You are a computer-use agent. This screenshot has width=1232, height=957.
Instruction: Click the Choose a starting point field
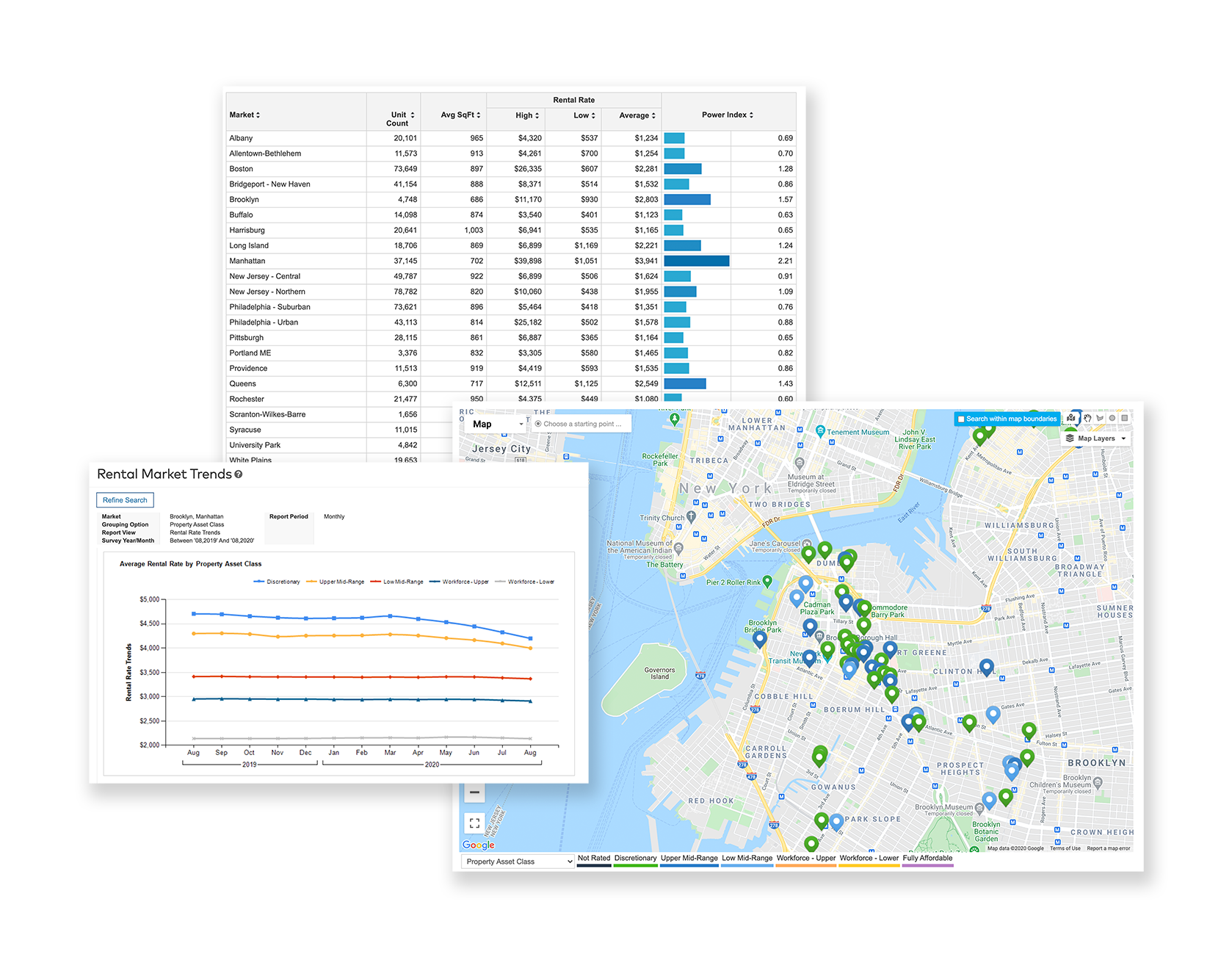click(x=581, y=425)
